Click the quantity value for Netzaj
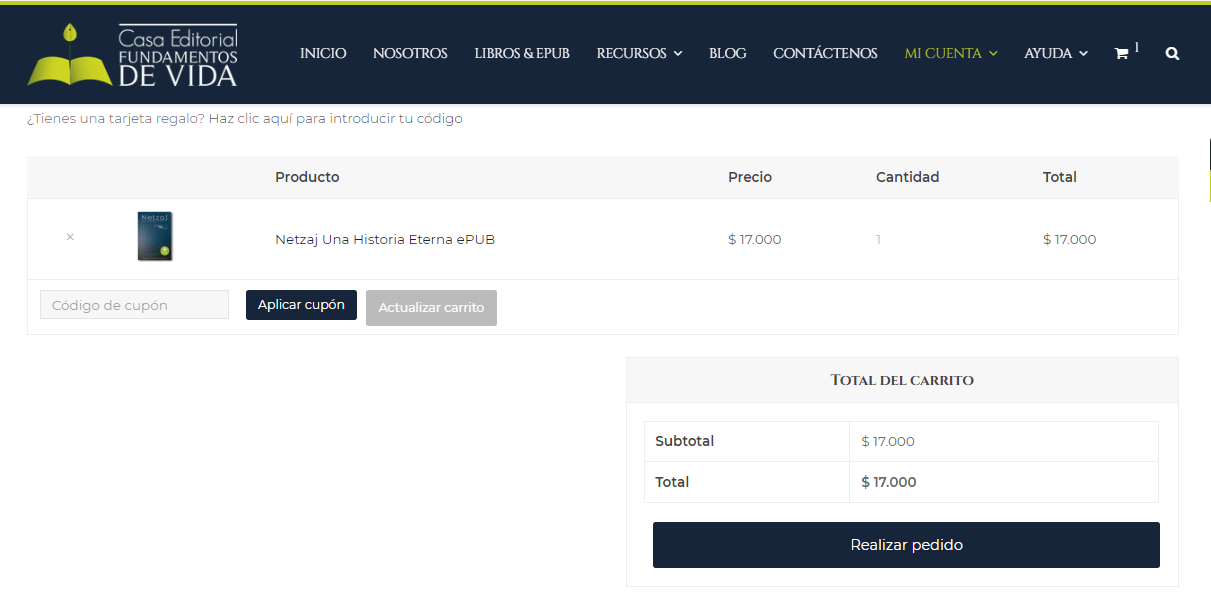This screenshot has width=1211, height=595. pyautogui.click(x=878, y=240)
